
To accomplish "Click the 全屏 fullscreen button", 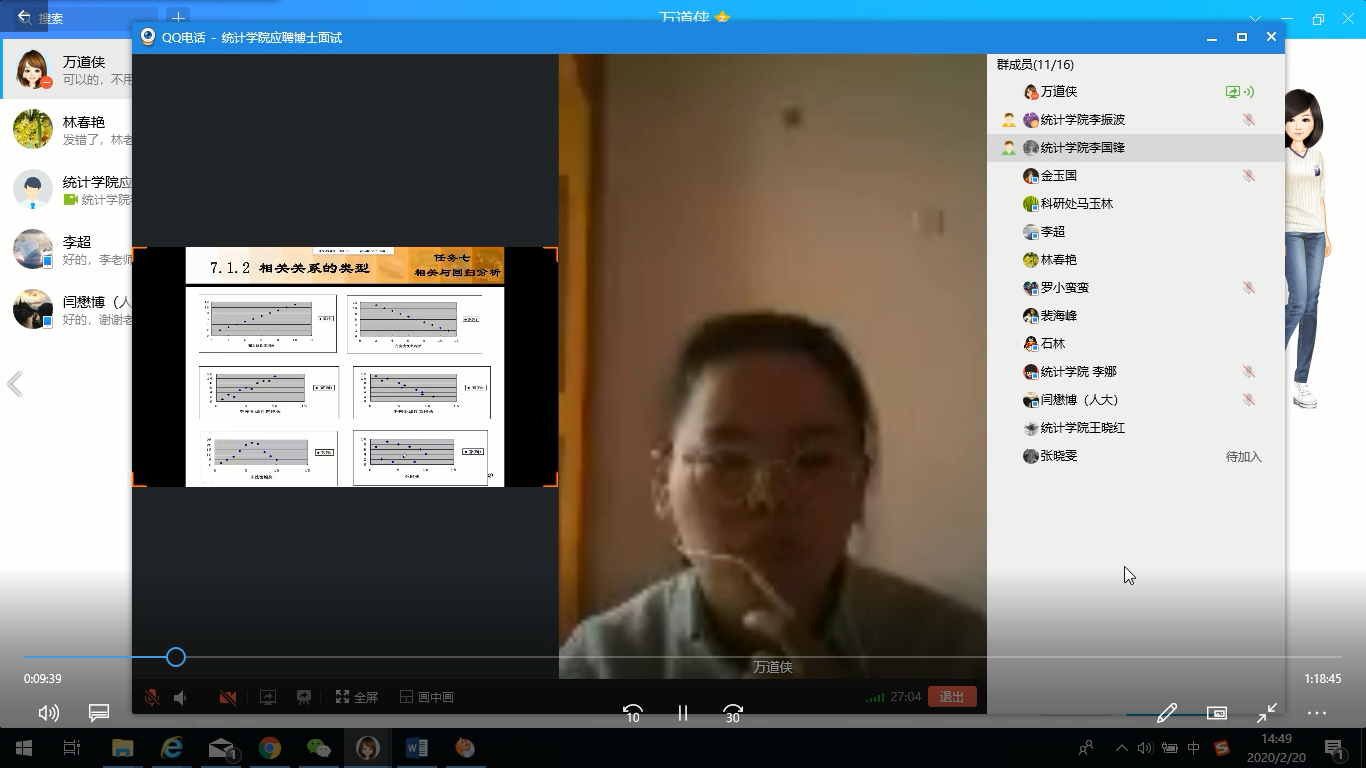I will pos(357,698).
